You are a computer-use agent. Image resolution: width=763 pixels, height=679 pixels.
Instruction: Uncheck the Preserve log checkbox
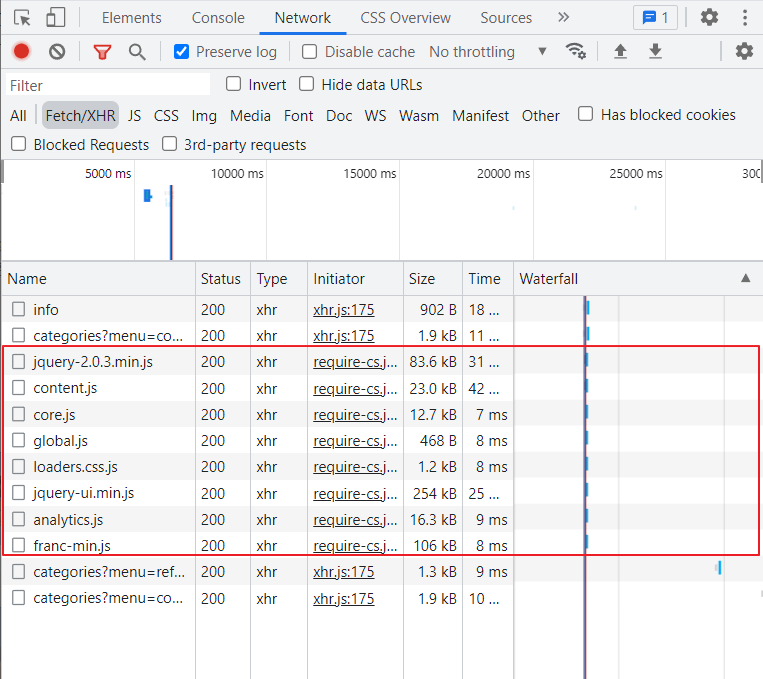tap(182, 52)
